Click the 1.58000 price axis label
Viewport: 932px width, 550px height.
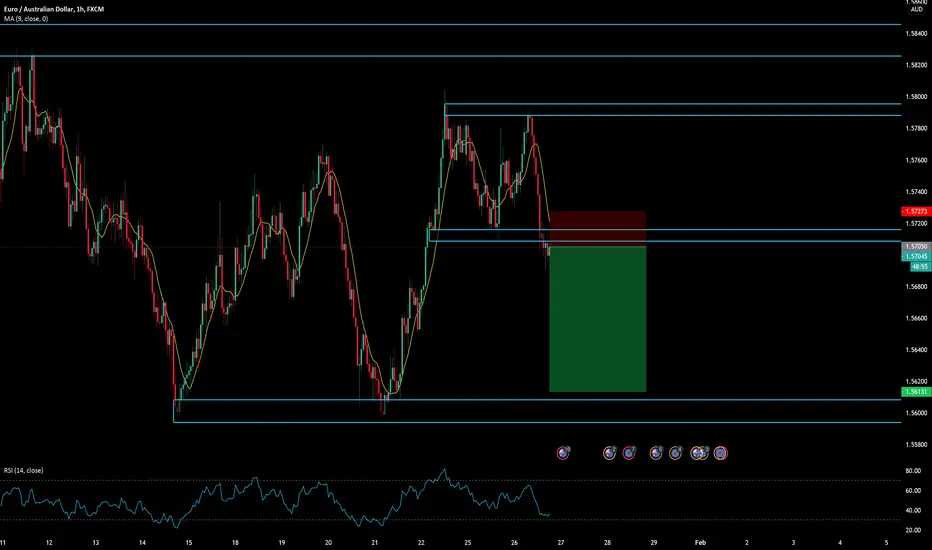tap(916, 97)
